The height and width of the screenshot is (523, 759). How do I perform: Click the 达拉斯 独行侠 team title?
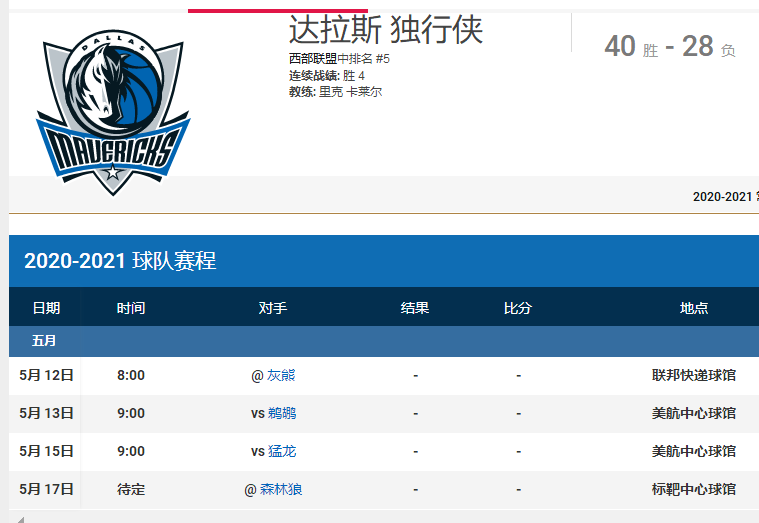(385, 30)
